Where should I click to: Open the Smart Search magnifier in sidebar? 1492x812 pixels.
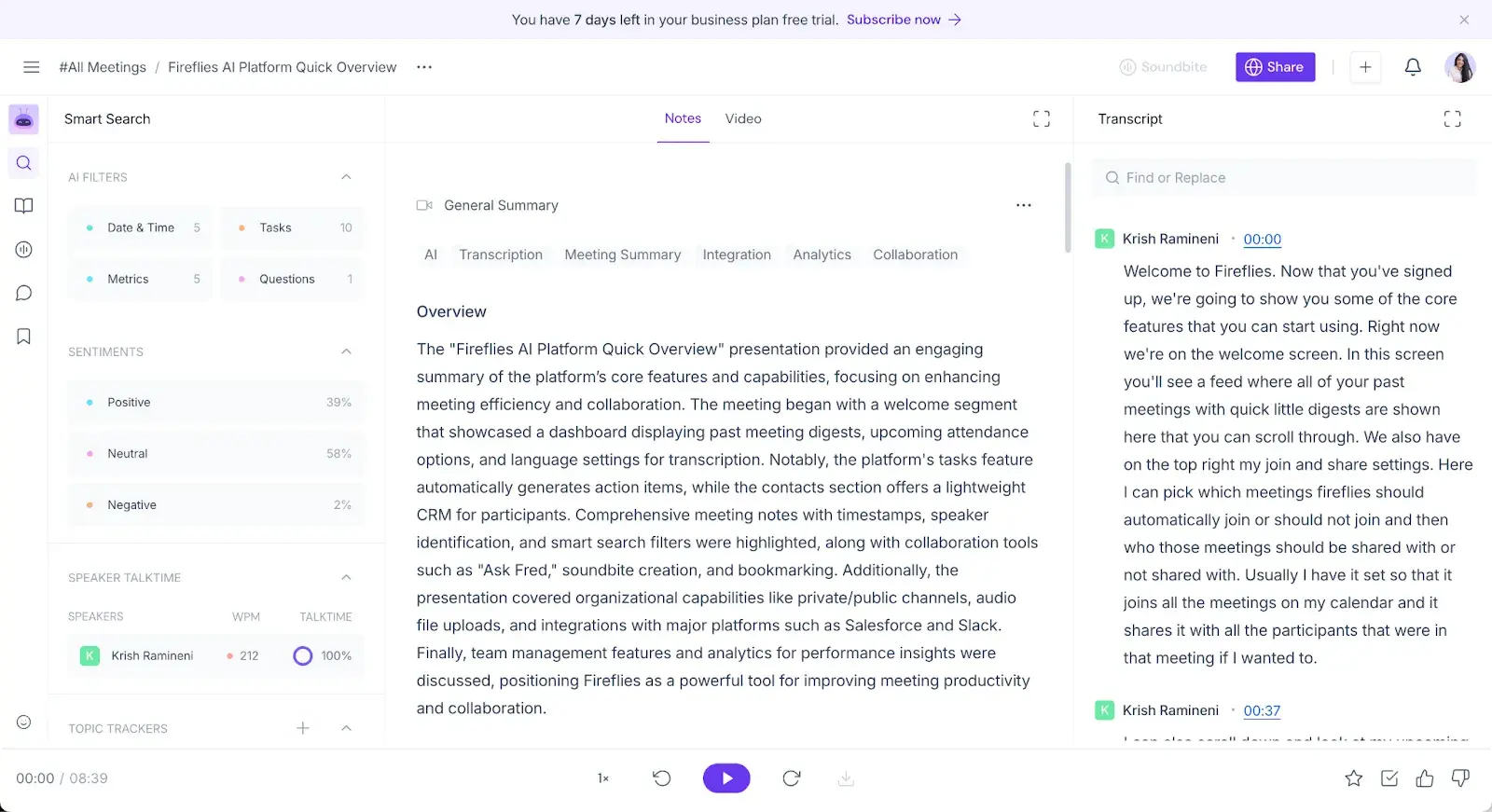point(24,163)
